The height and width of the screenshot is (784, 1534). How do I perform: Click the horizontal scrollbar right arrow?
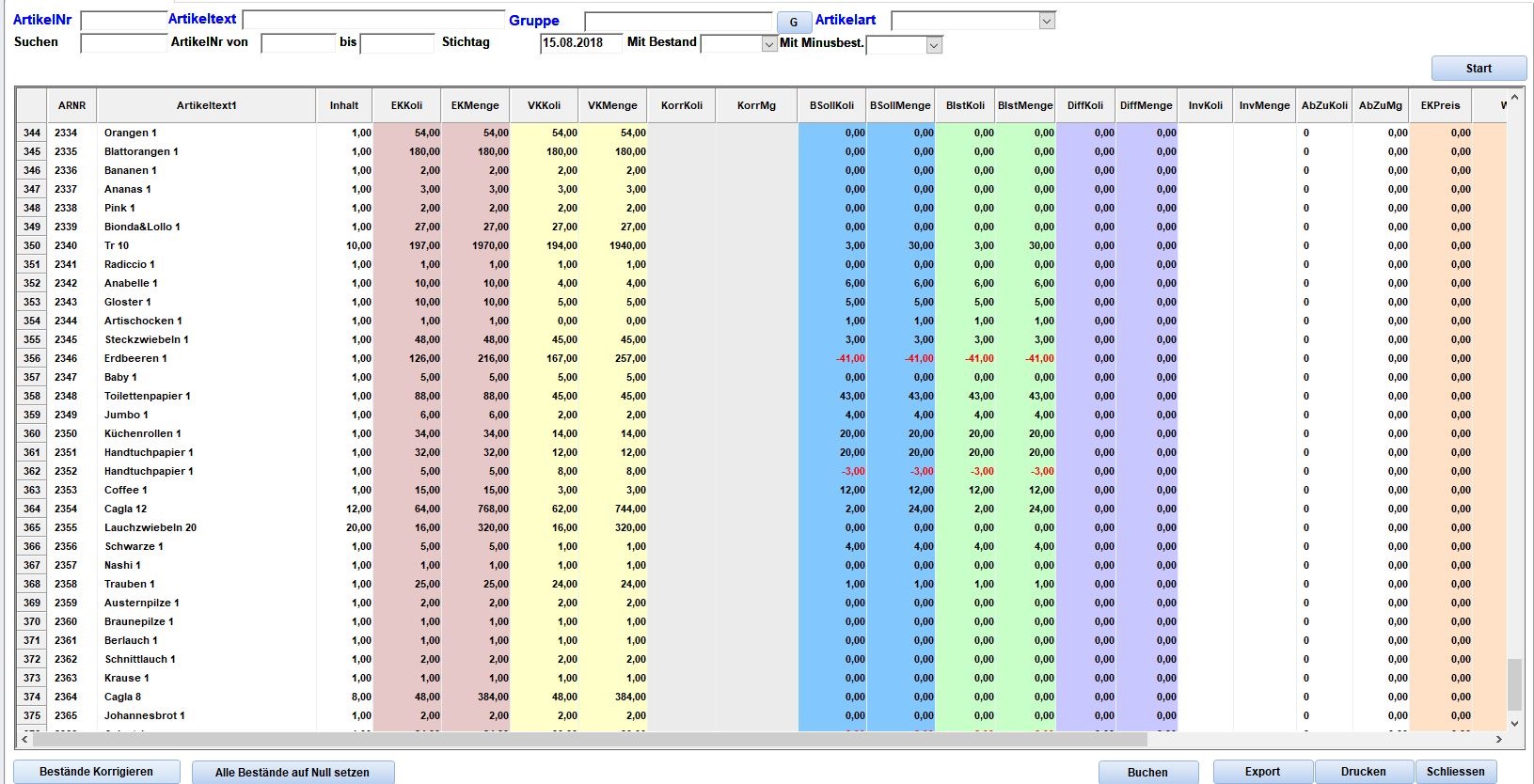[1499, 740]
